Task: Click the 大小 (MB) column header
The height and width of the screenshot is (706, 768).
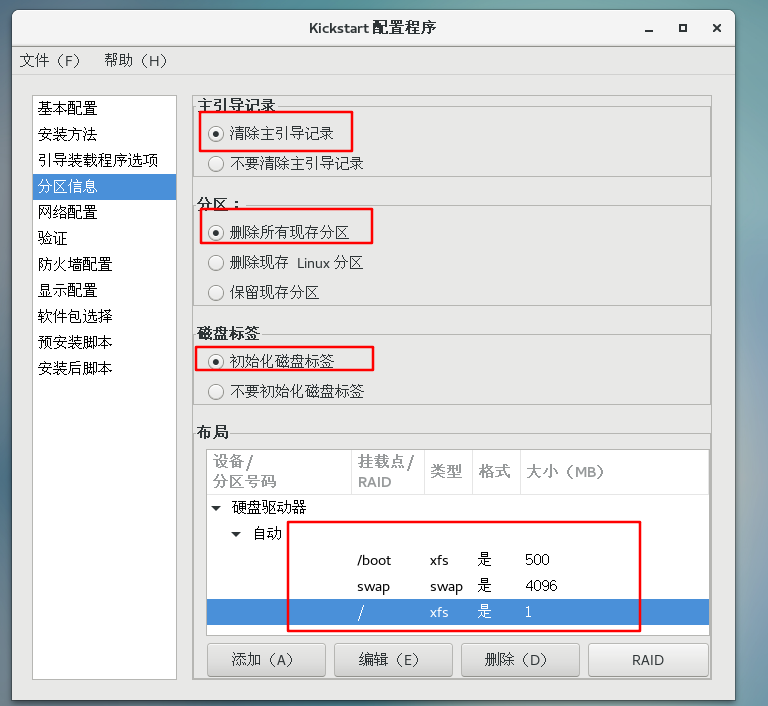Action: tap(614, 472)
